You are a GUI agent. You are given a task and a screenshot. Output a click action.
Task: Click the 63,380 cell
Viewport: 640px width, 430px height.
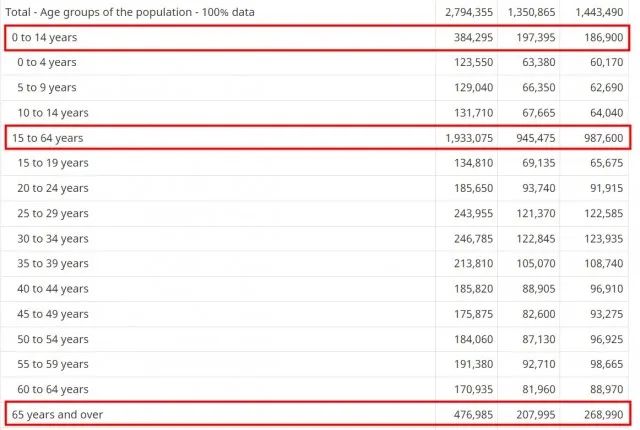pos(539,62)
